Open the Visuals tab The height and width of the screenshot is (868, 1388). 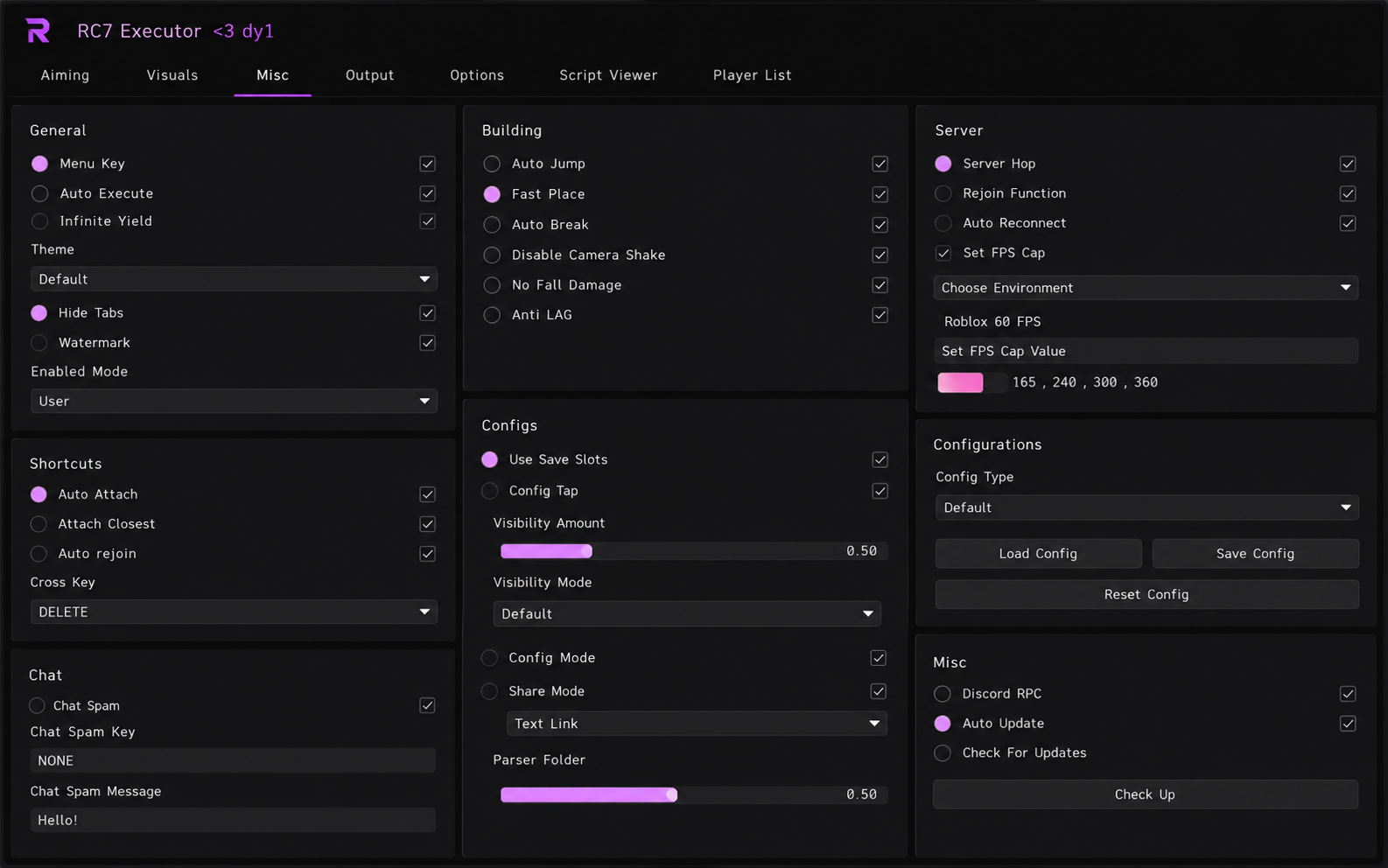172,75
